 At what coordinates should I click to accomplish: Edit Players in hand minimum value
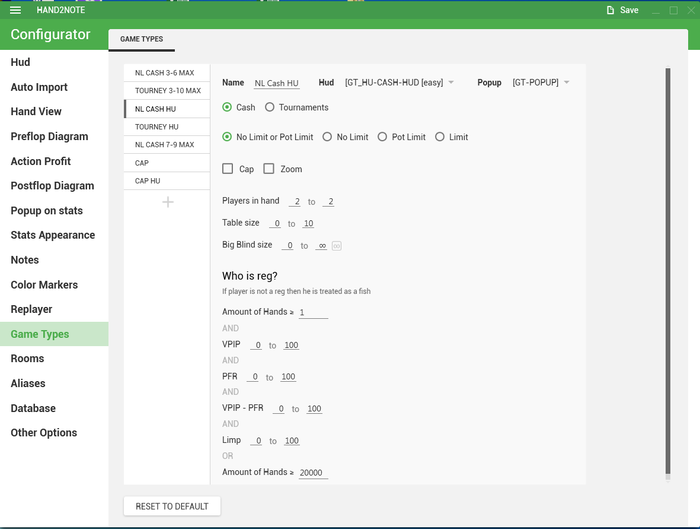[295, 201]
